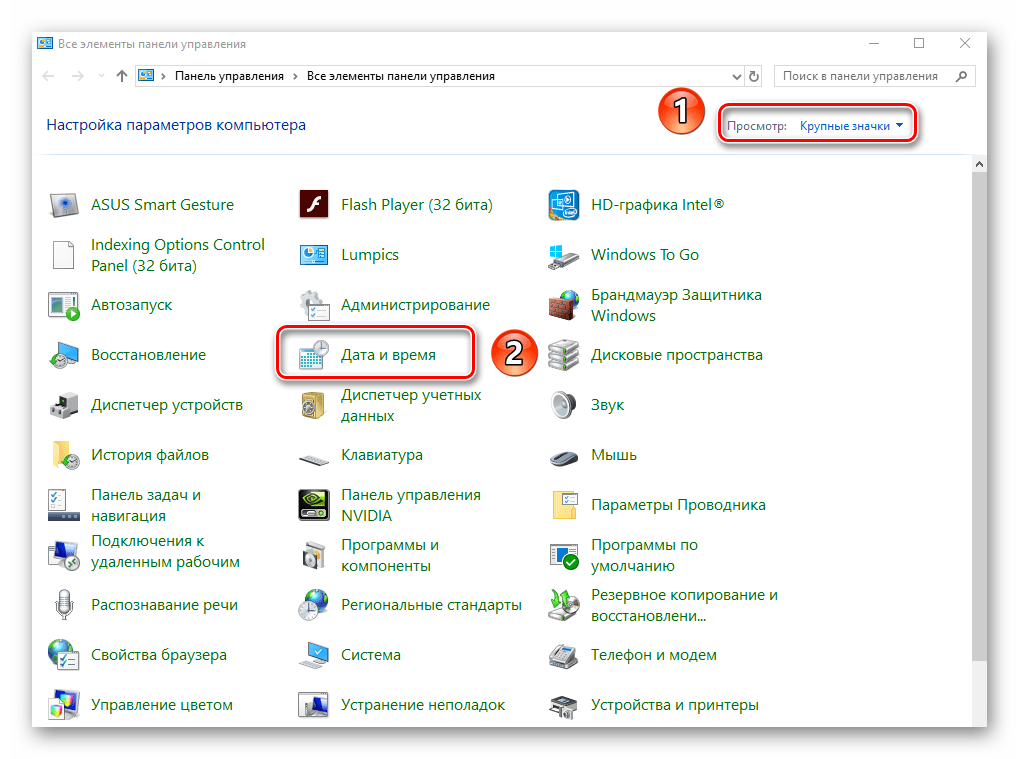Expand the chevron after Панель управления breadcrumb
The height and width of the screenshot is (759, 1019).
tap(295, 77)
